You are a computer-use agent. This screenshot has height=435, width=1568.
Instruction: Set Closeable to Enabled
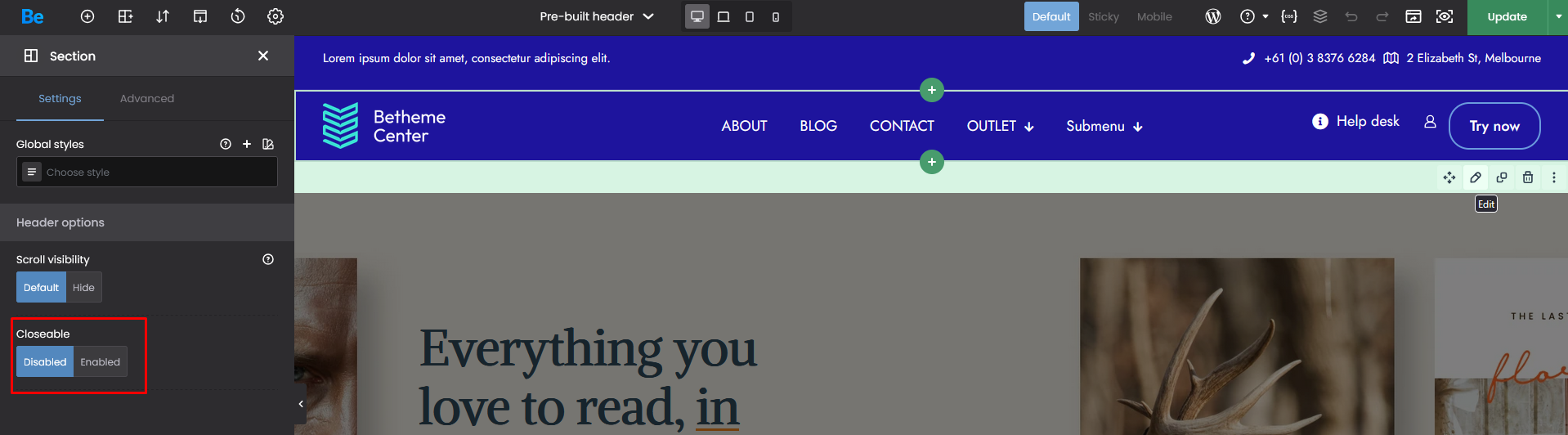tap(100, 362)
